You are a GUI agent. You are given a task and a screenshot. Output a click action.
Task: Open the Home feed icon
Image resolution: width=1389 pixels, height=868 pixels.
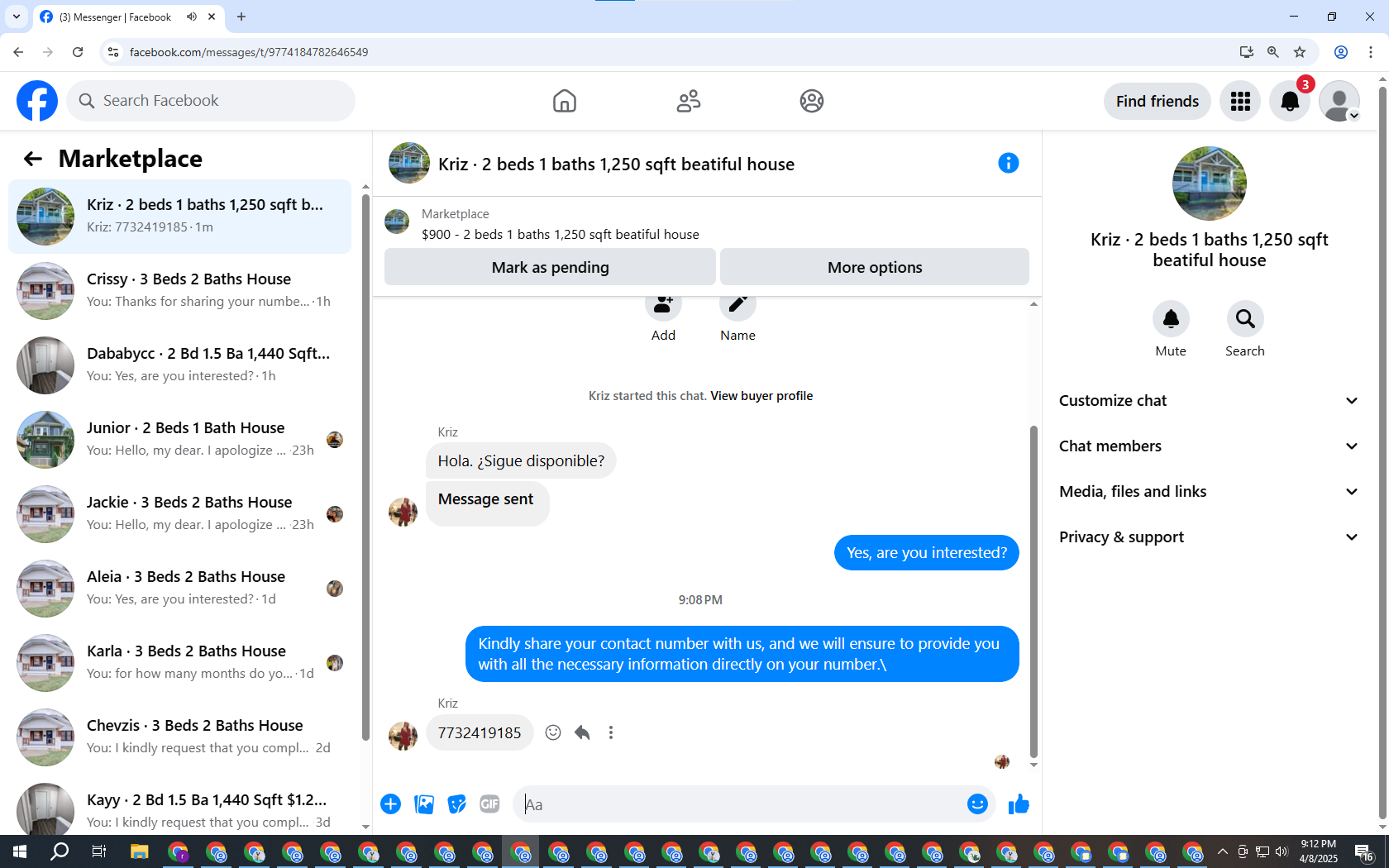point(565,101)
